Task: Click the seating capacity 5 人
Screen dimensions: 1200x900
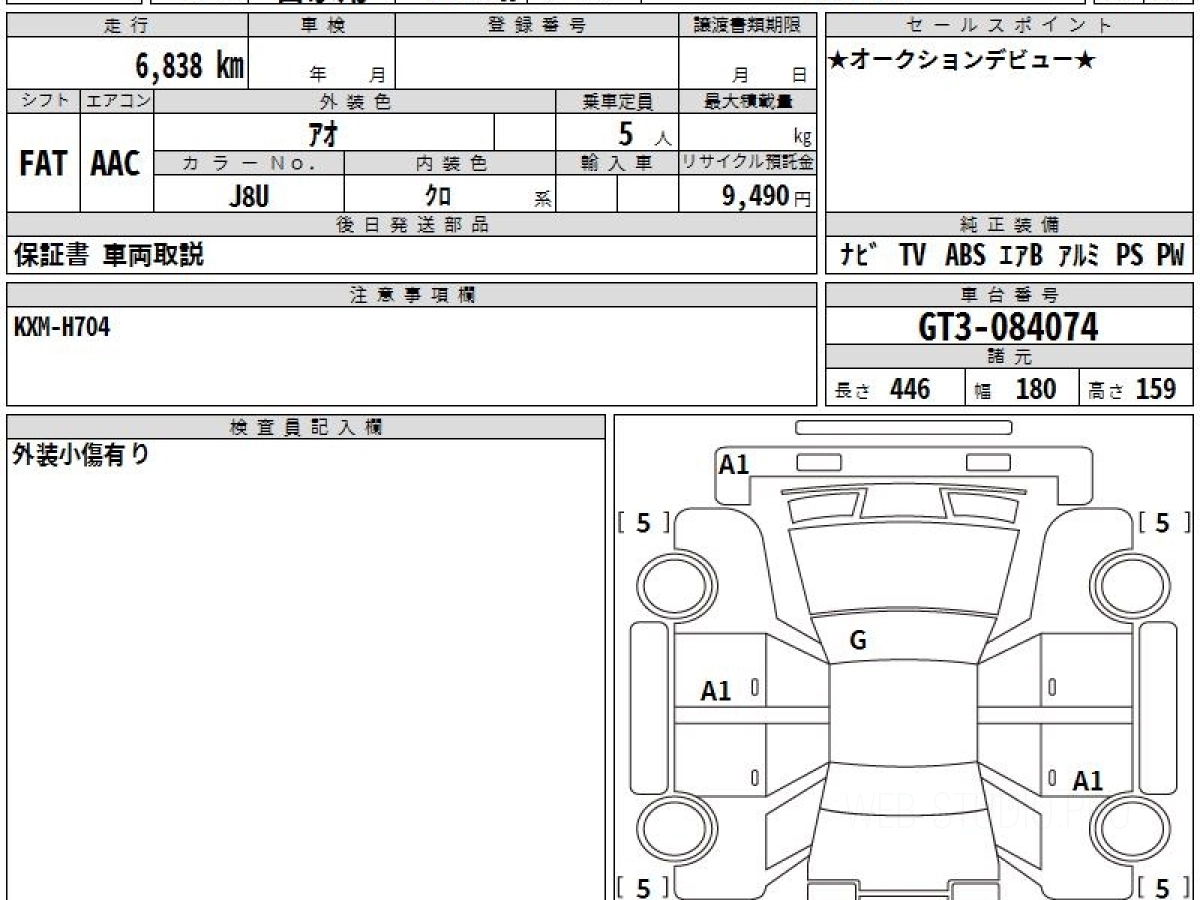Action: [x=644, y=134]
